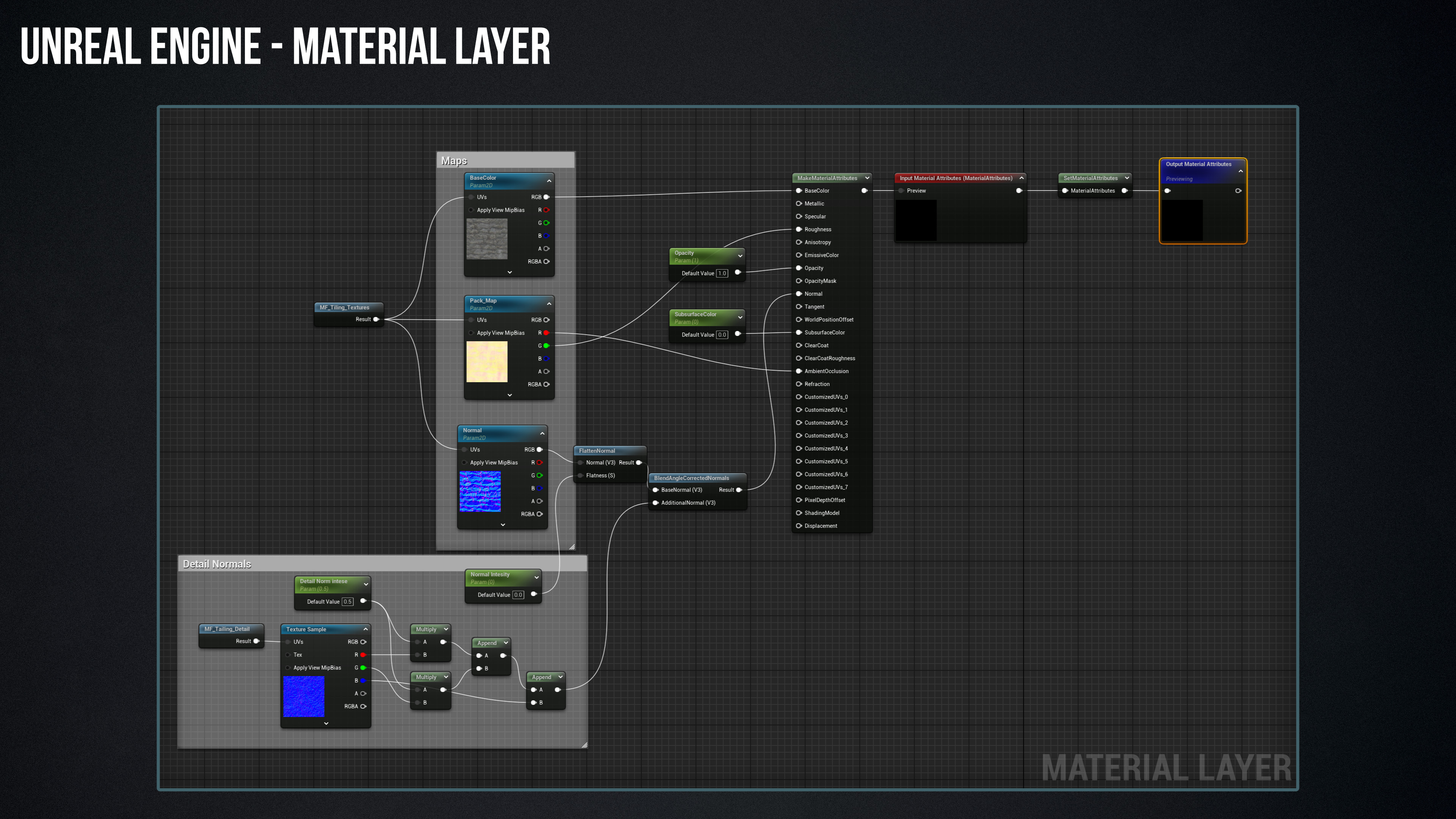Expand BaseColor node bottom advanced arrow
This screenshot has width=1456, height=819.
click(509, 273)
